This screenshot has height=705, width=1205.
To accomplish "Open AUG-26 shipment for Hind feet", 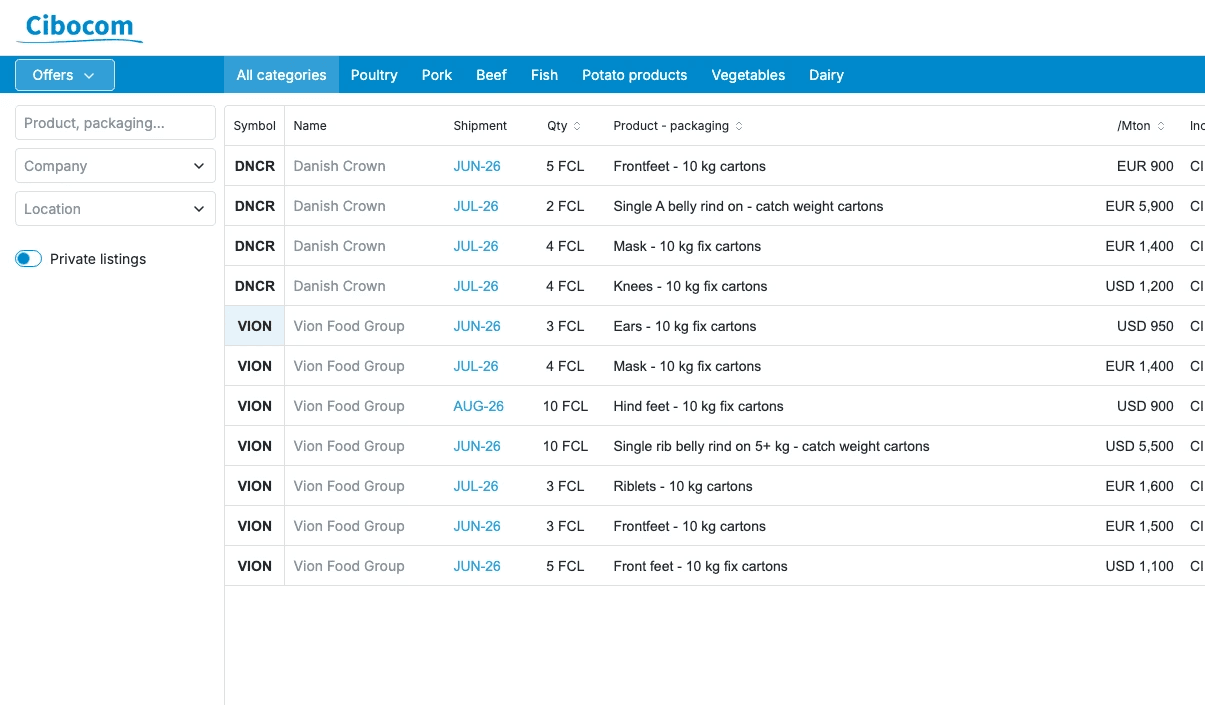I will tap(479, 406).
